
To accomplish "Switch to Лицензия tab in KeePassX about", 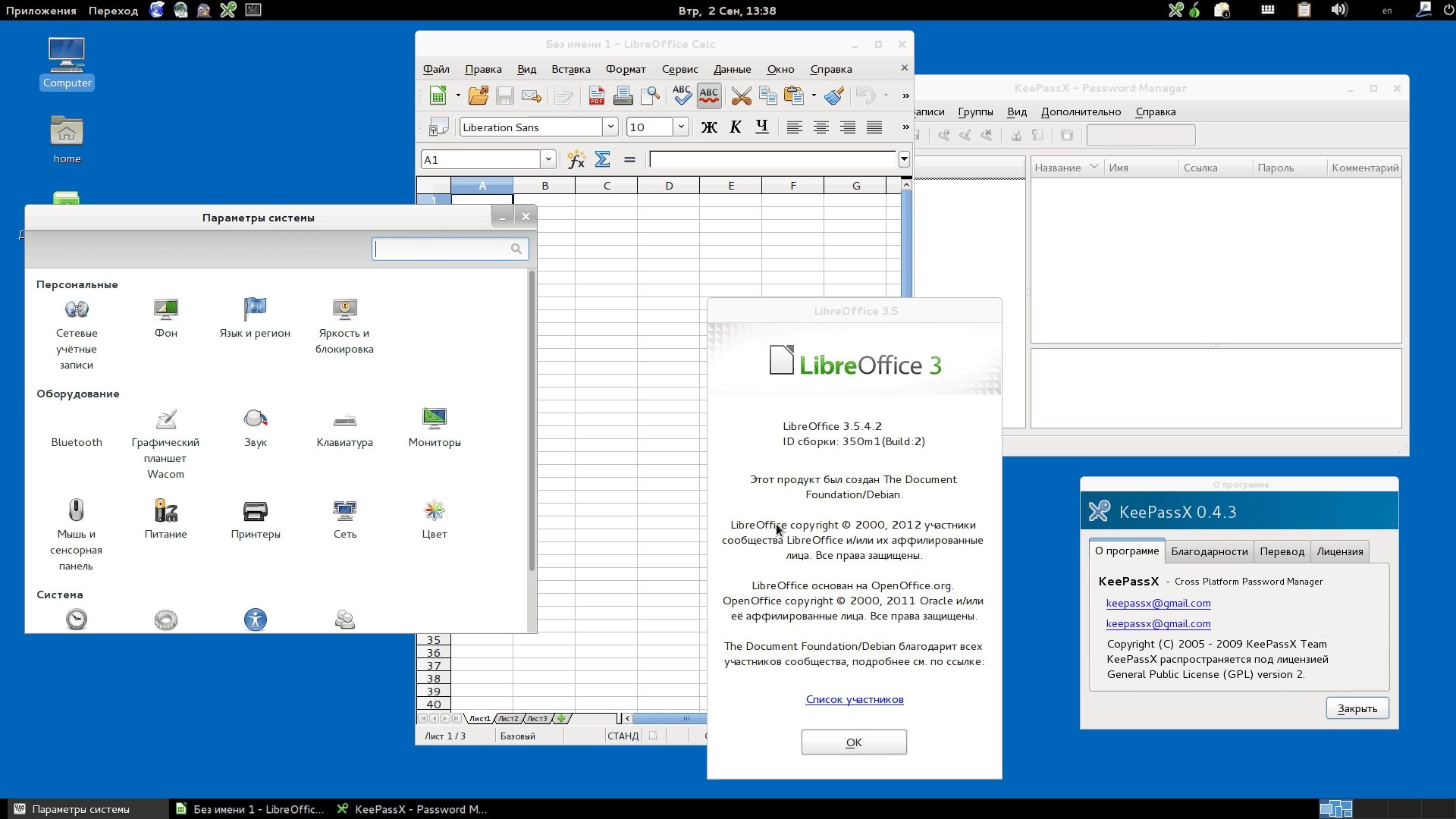I will pyautogui.click(x=1340, y=551).
